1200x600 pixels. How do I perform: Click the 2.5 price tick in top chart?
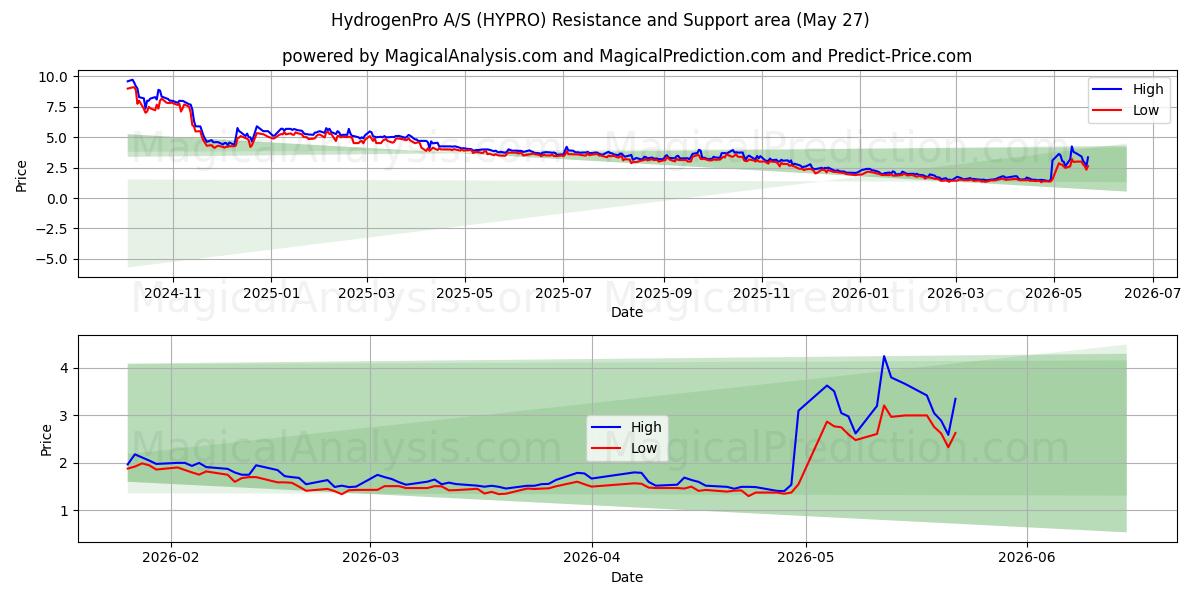[58, 168]
